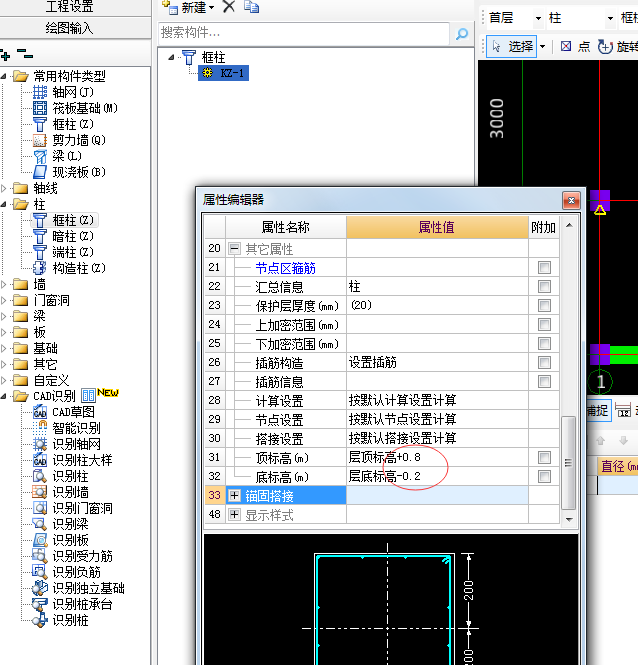The height and width of the screenshot is (665, 638).
Task: Toggle 附加 checkbox for 下加密范围
Action: [544, 344]
